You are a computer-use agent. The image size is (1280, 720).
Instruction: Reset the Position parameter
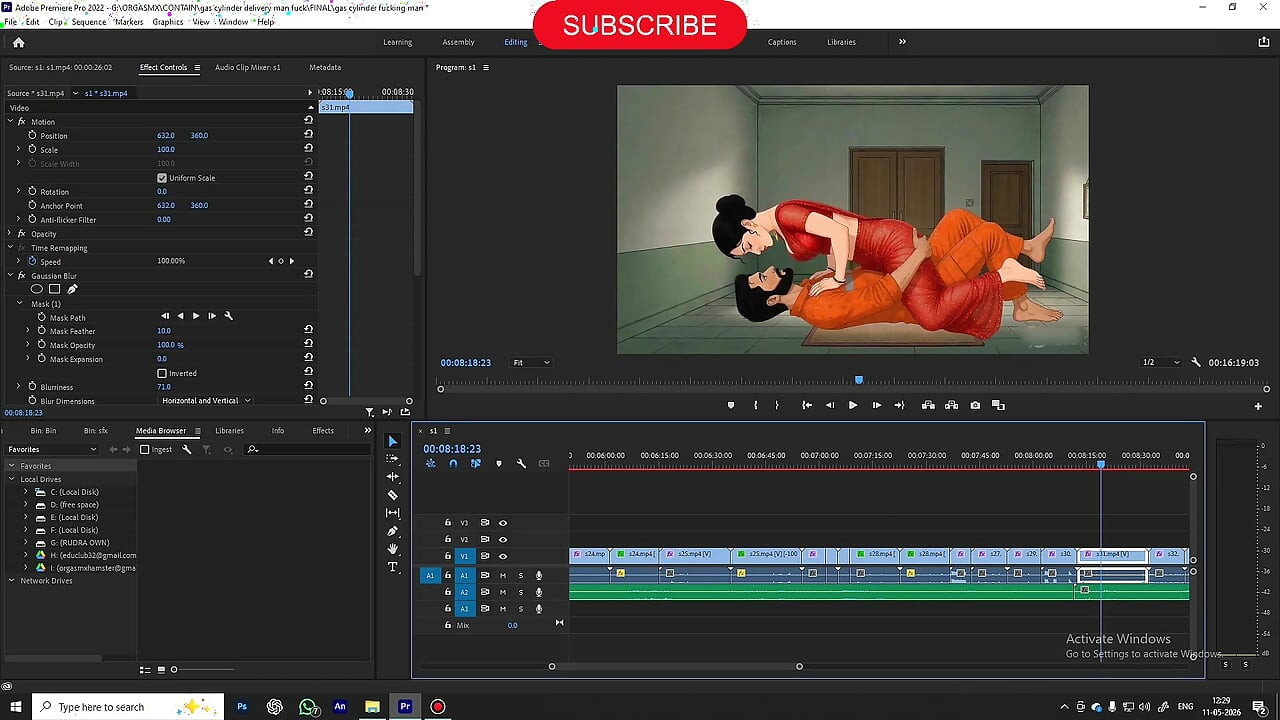click(308, 135)
